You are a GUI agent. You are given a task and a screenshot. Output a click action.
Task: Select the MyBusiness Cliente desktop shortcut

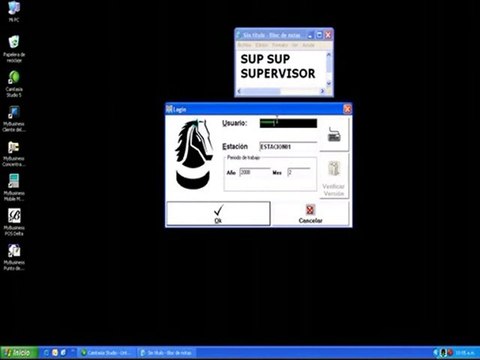coord(14,119)
